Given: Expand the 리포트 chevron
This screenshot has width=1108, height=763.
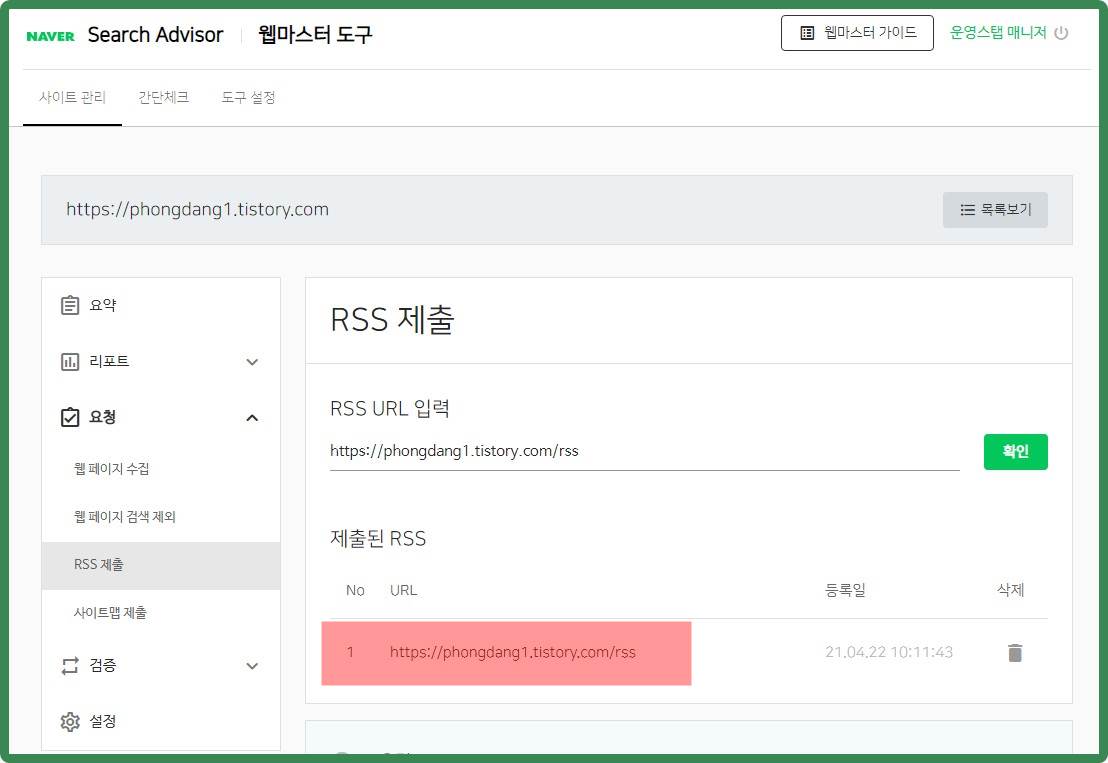Looking at the screenshot, I should 252,362.
